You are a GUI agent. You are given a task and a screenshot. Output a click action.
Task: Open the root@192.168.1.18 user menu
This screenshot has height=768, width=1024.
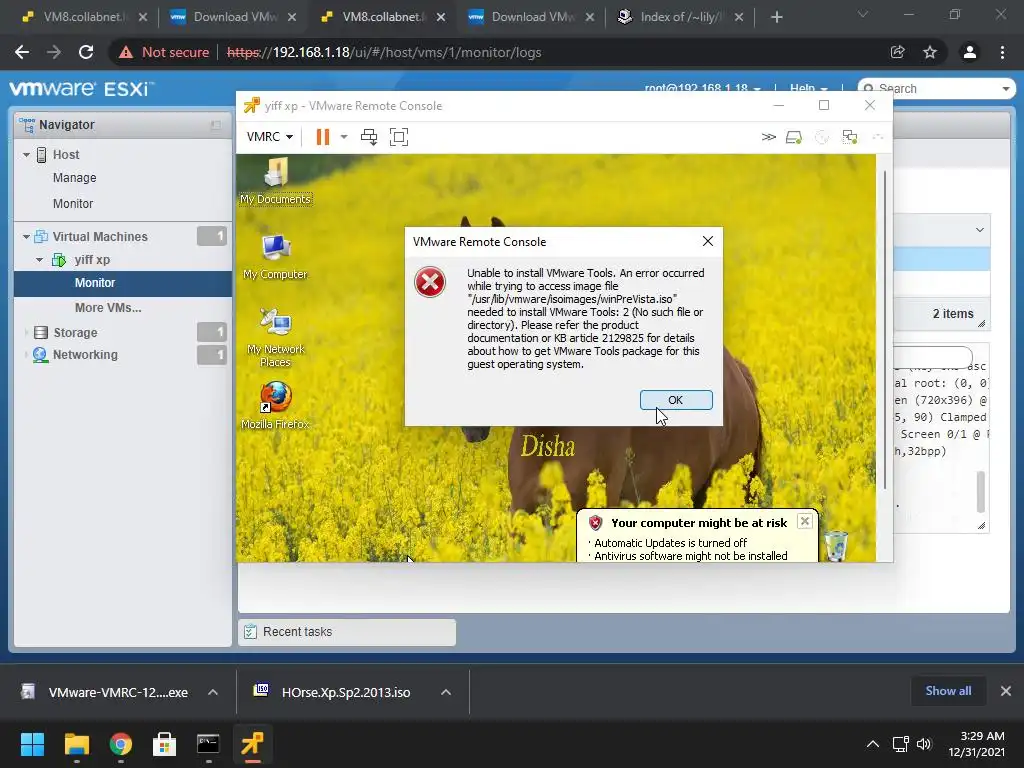click(x=702, y=88)
